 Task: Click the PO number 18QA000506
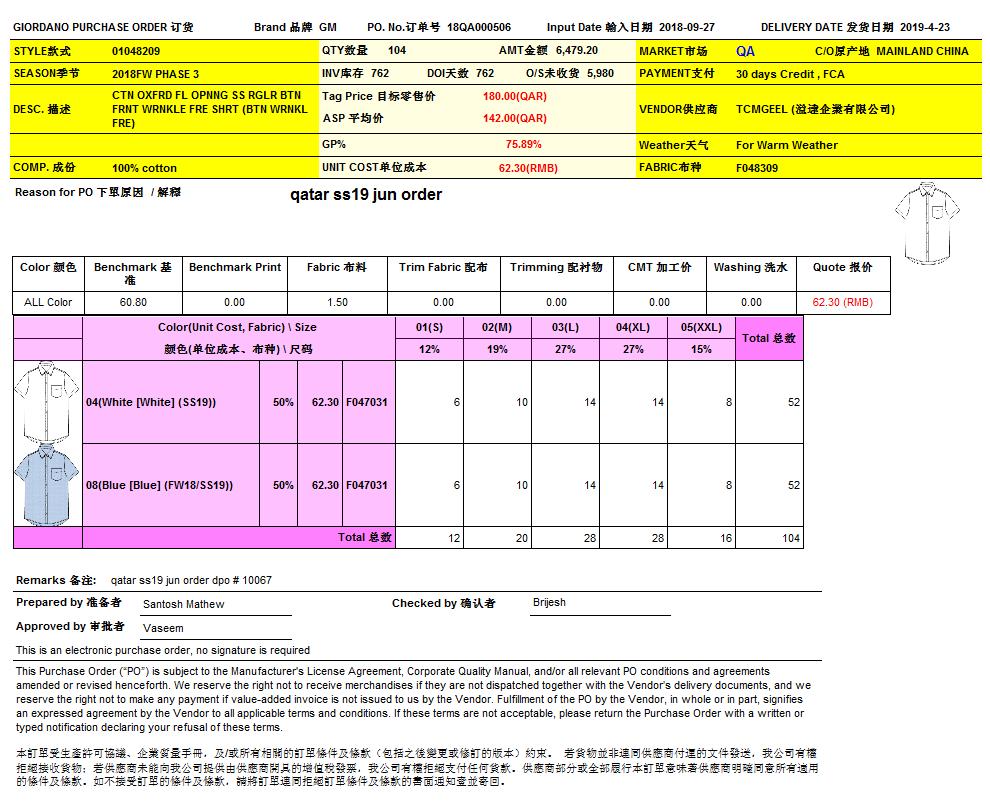click(479, 28)
